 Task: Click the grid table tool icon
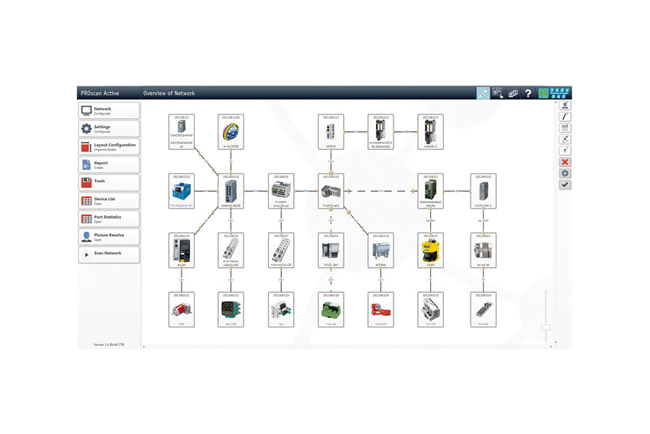pyautogui.click(x=565, y=128)
